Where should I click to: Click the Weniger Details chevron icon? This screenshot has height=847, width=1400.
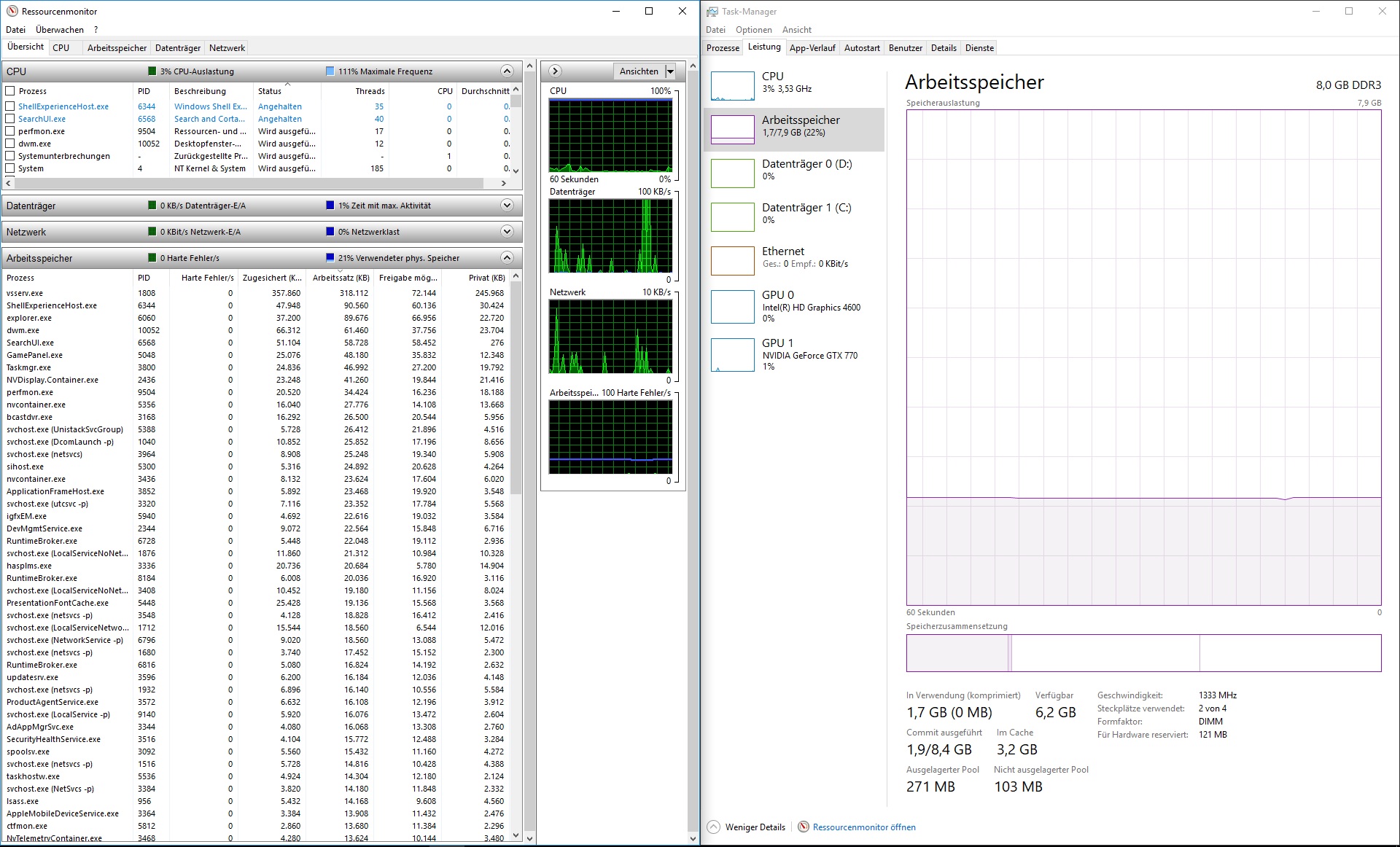(x=714, y=827)
